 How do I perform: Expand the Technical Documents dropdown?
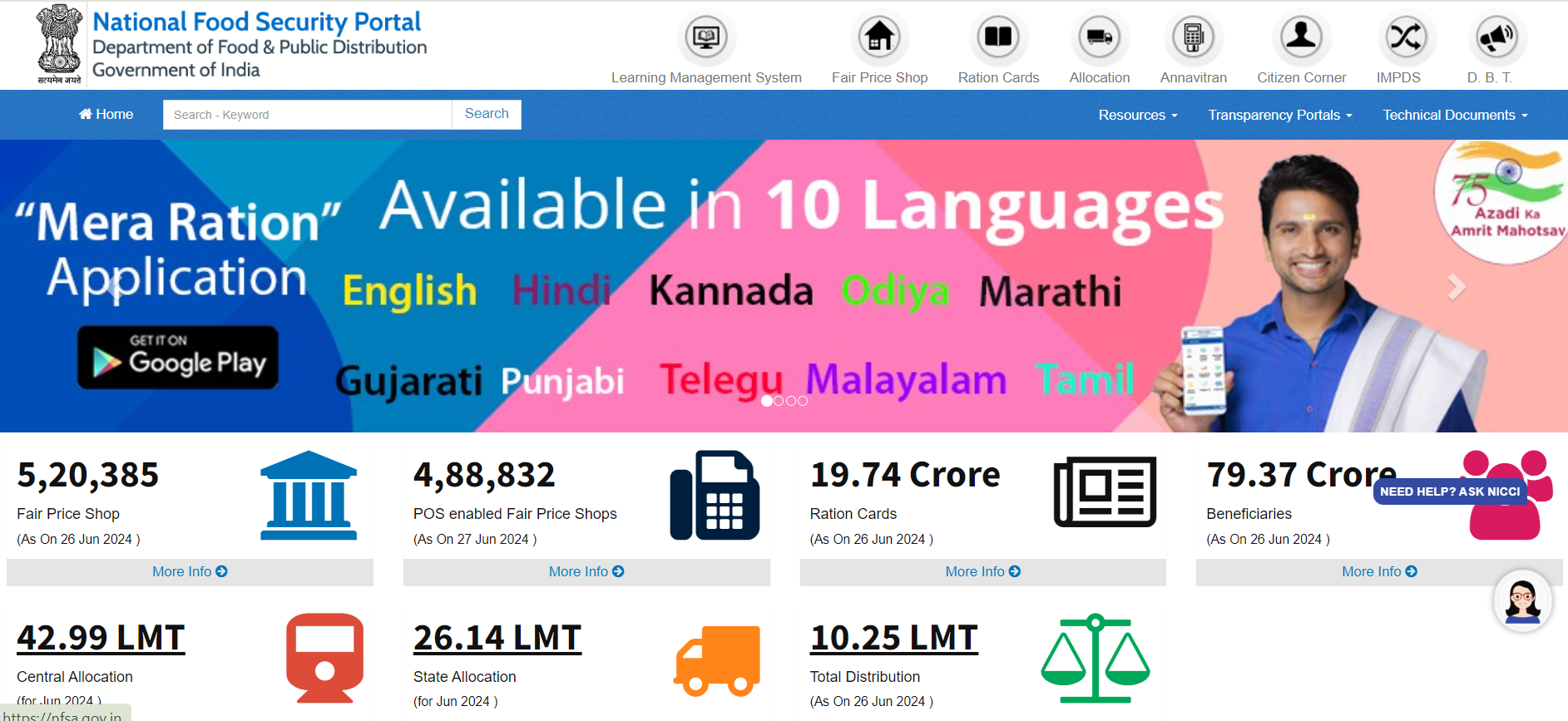click(1455, 115)
